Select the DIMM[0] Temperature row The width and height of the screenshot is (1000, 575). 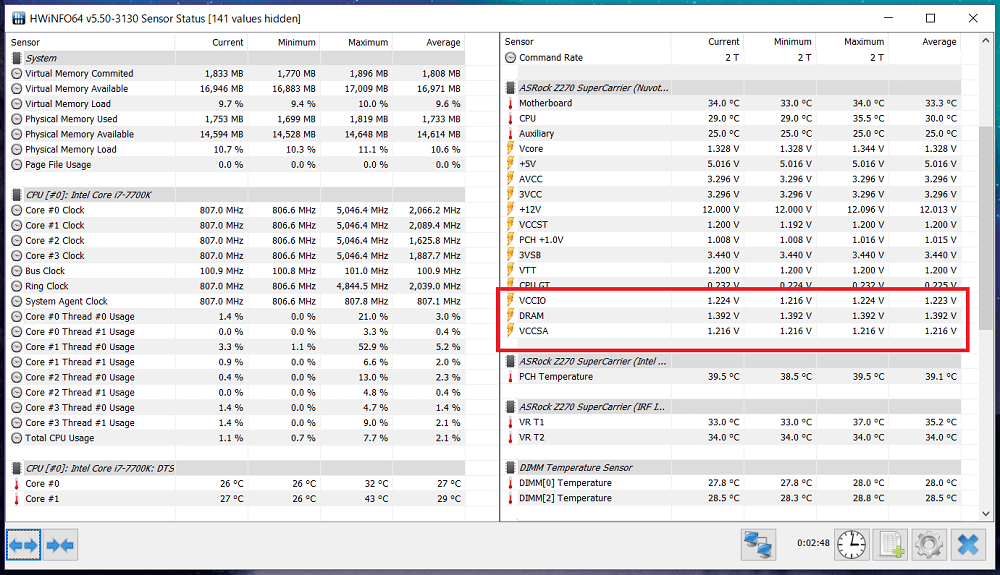pos(732,483)
